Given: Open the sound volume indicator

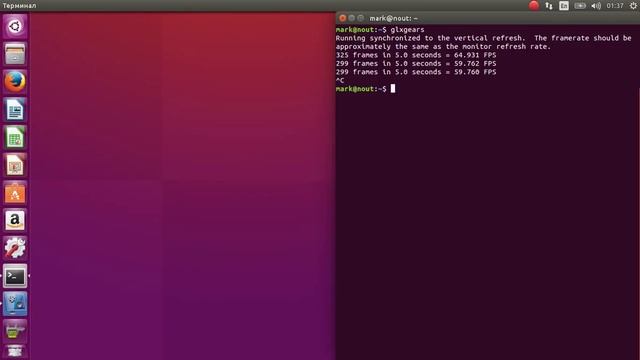Looking at the screenshot, I should (596, 6).
